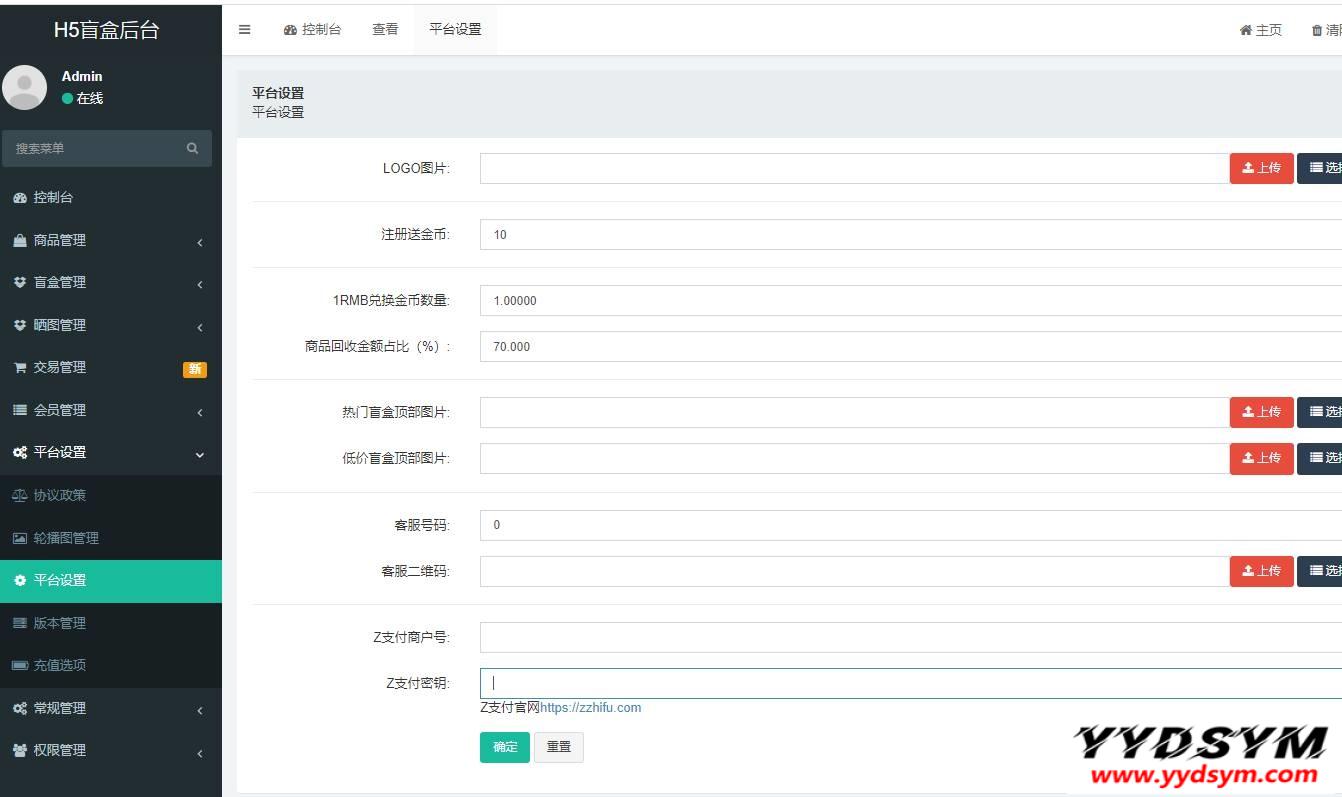1342x797 pixels.
Task: Open 充值选项 submenu item
Action: click(x=111, y=665)
